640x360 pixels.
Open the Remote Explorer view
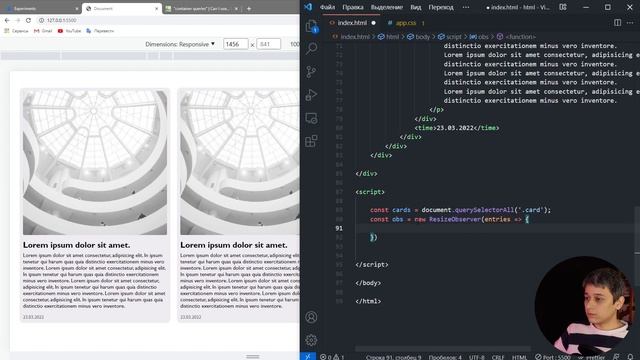[x=311, y=118]
